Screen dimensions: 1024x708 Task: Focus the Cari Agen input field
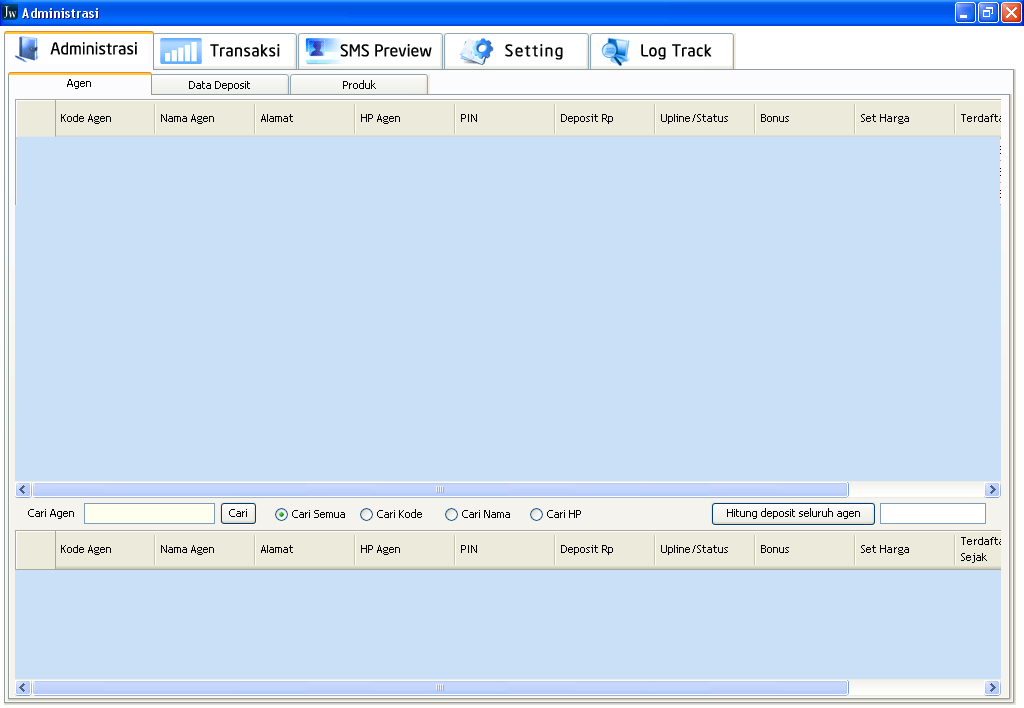150,513
